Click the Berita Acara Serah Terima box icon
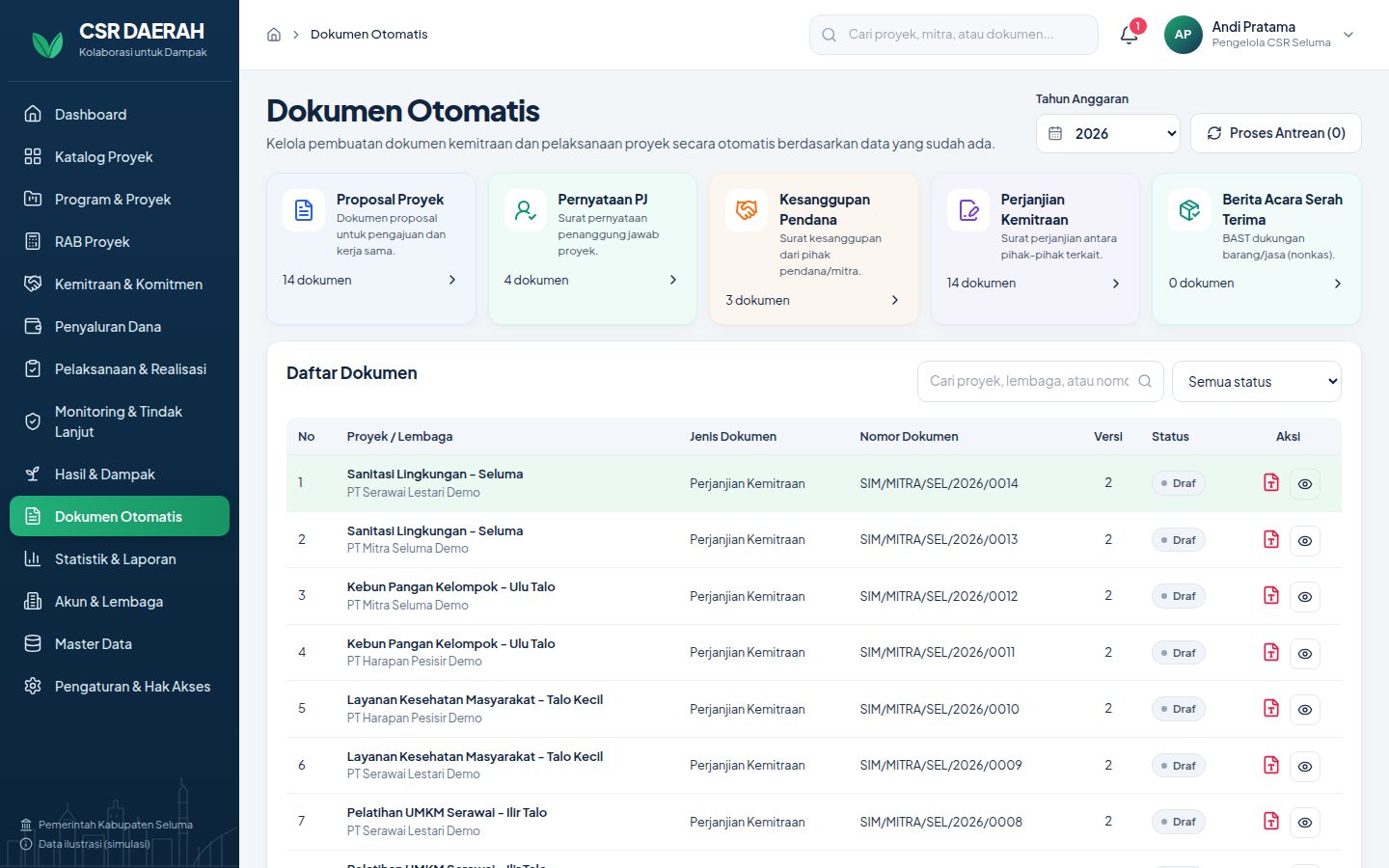1389x868 pixels. coord(1189,210)
